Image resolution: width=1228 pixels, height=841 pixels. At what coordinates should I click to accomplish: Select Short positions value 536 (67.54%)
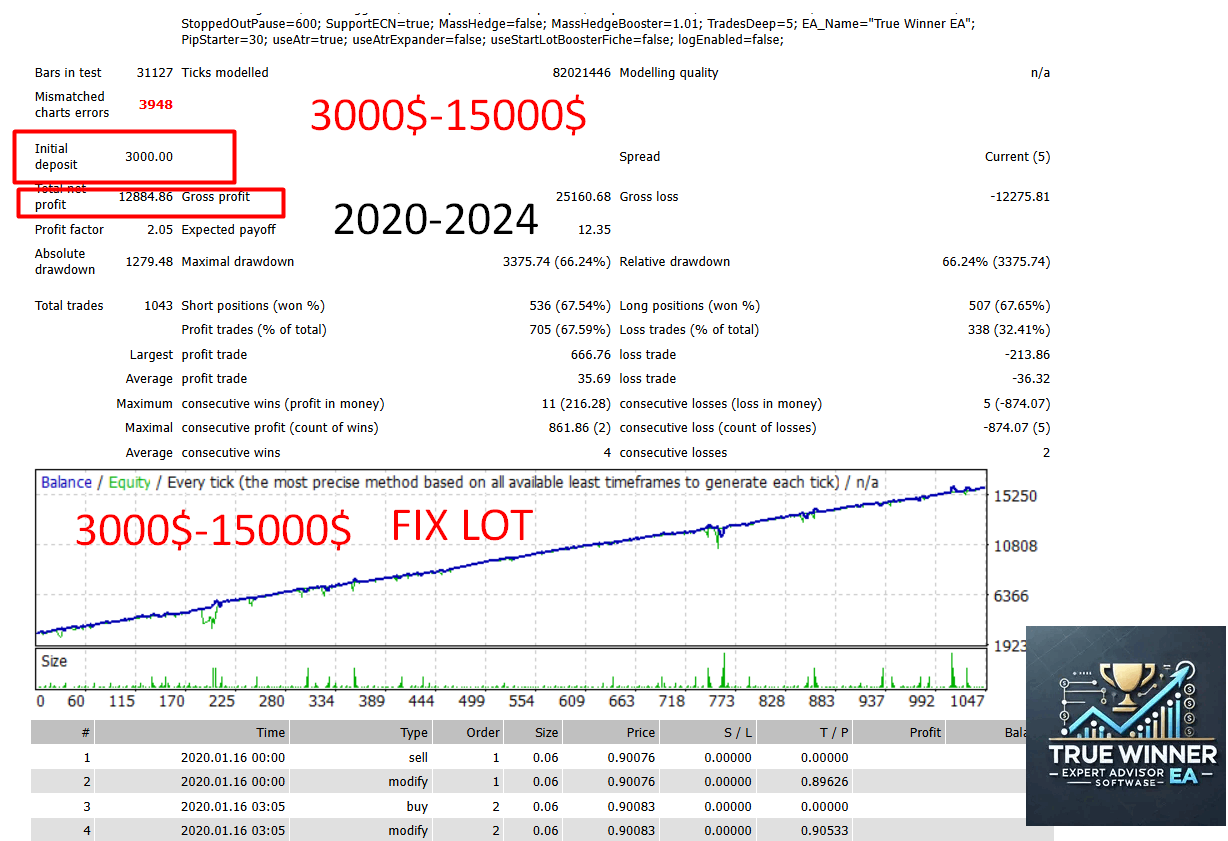point(570,306)
